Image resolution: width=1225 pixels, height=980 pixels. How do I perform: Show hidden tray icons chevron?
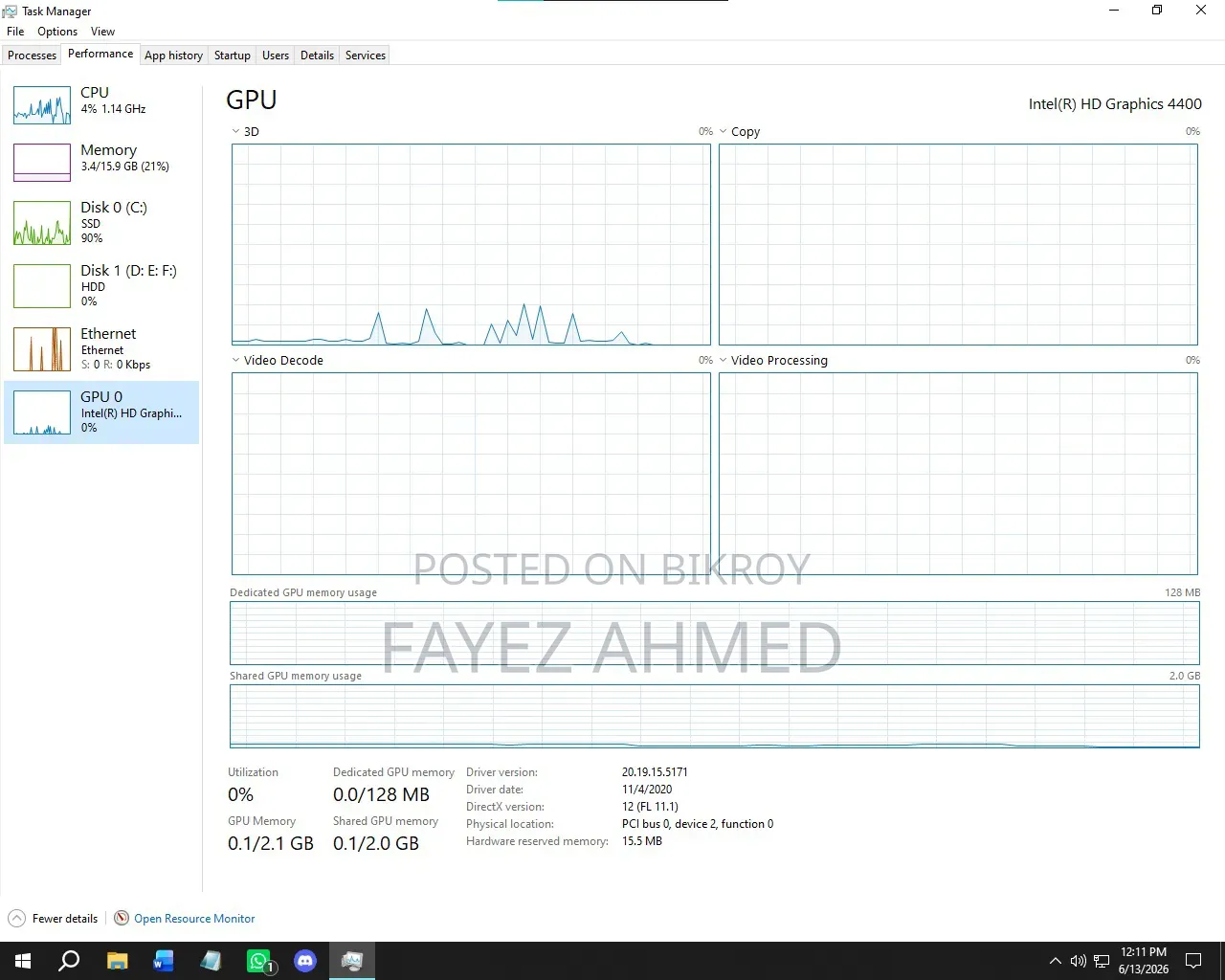click(1055, 961)
